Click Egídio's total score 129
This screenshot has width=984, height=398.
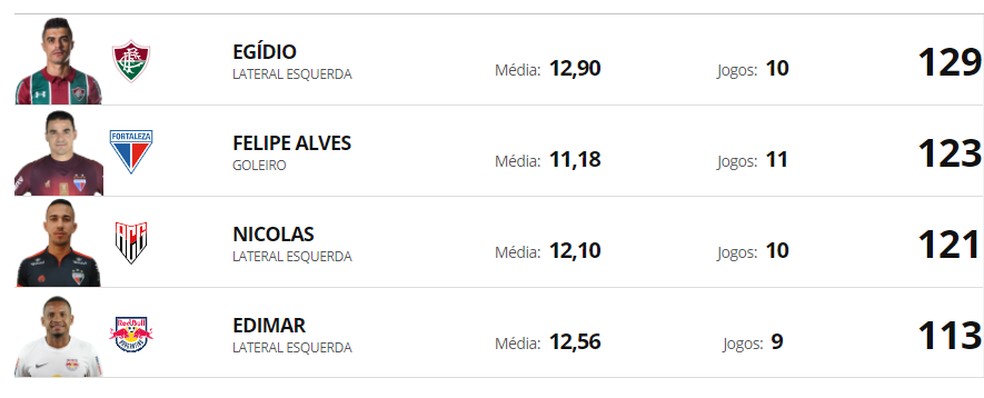click(x=949, y=62)
